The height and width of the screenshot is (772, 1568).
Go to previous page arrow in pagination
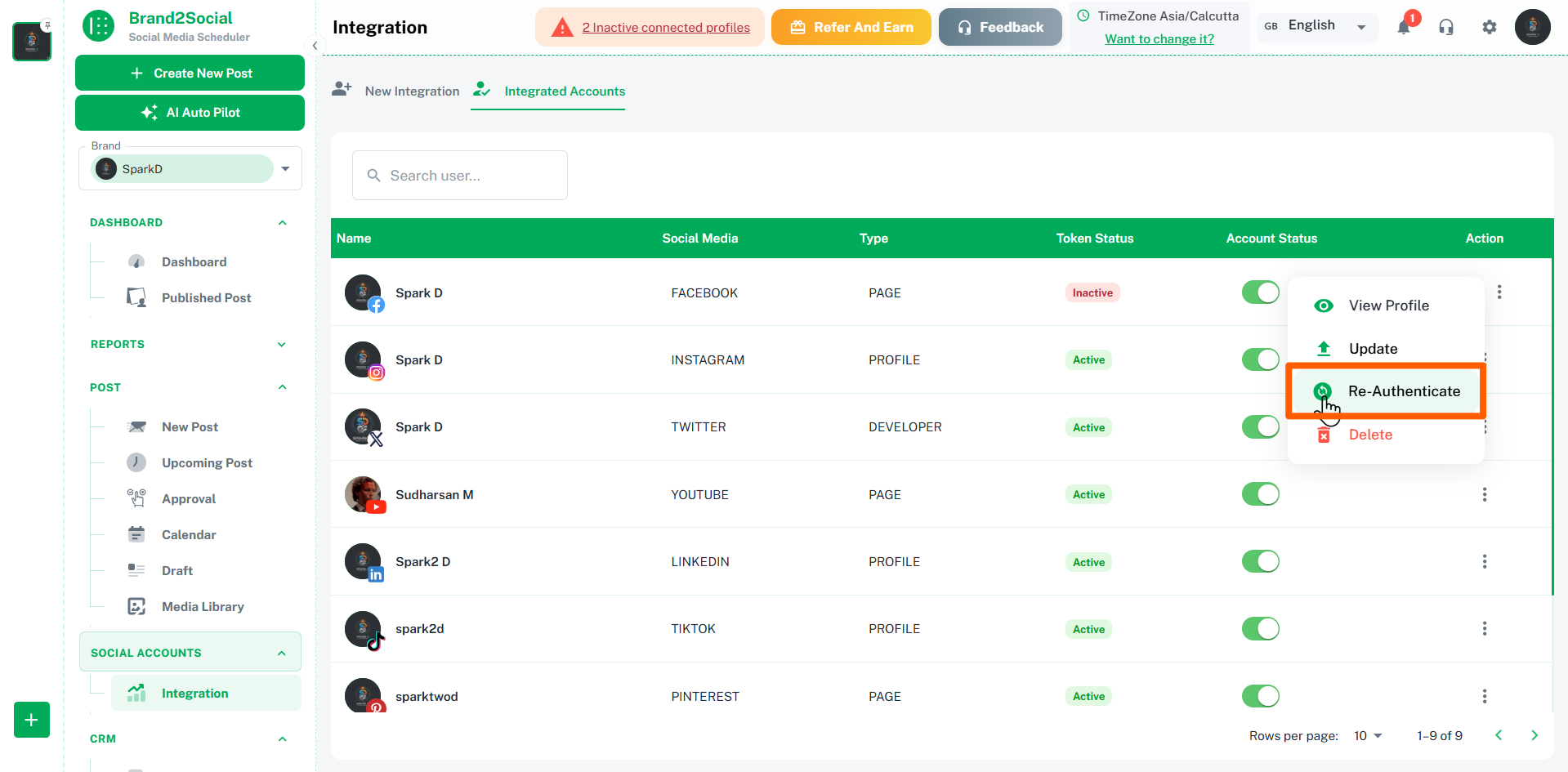pos(1499,735)
